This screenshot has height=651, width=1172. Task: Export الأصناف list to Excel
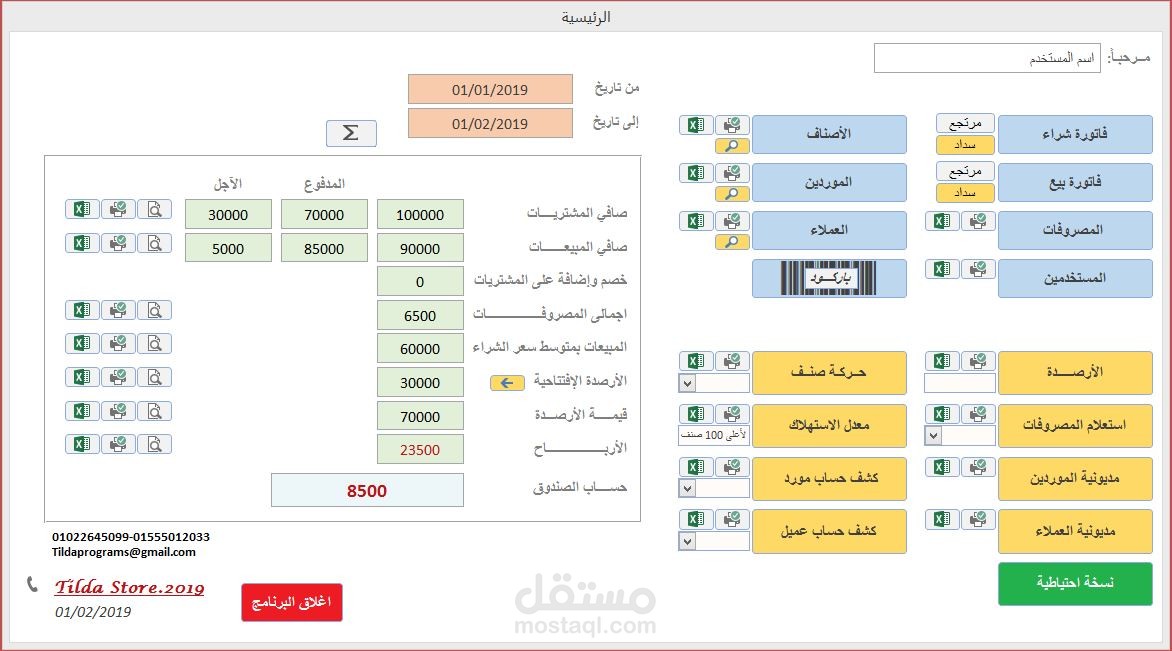point(696,125)
